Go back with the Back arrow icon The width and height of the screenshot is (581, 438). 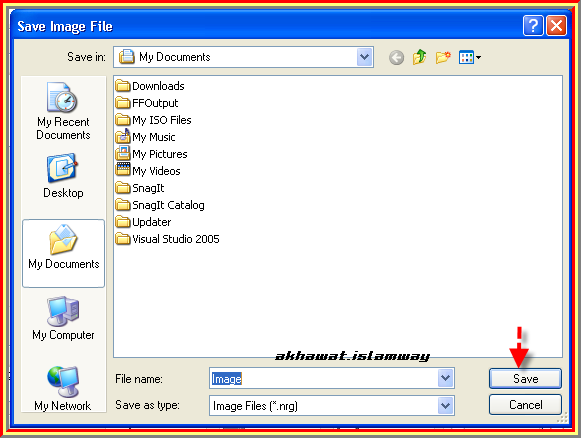(x=396, y=57)
